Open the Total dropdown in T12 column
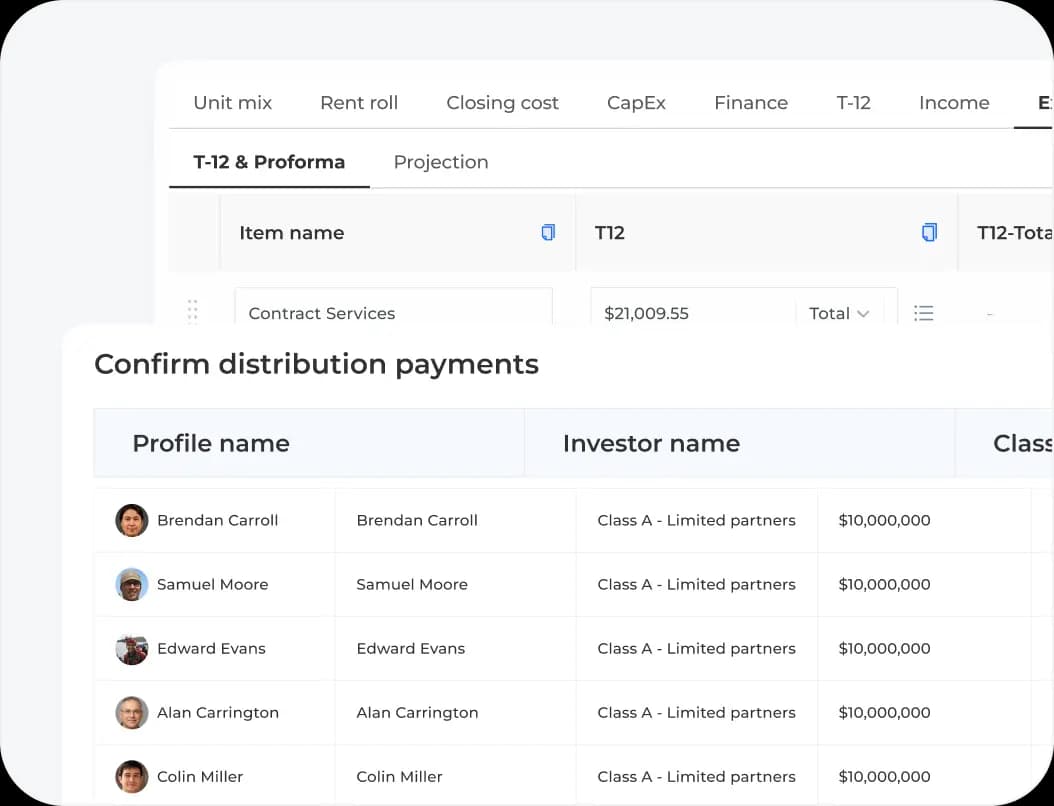 (x=839, y=313)
